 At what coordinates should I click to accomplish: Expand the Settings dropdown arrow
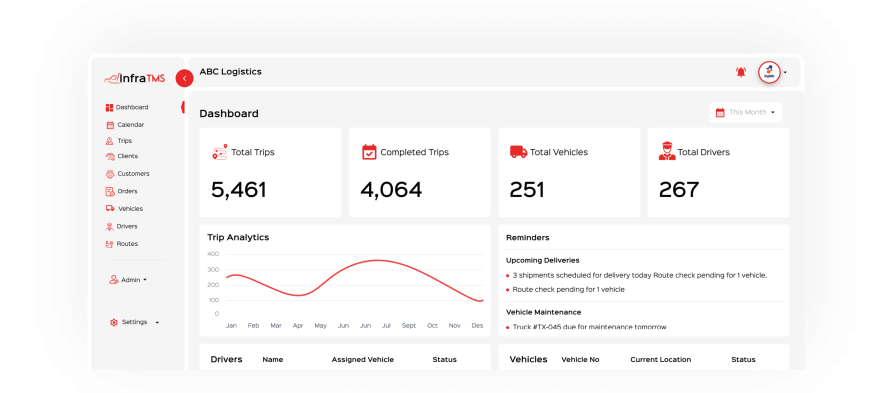(x=158, y=322)
